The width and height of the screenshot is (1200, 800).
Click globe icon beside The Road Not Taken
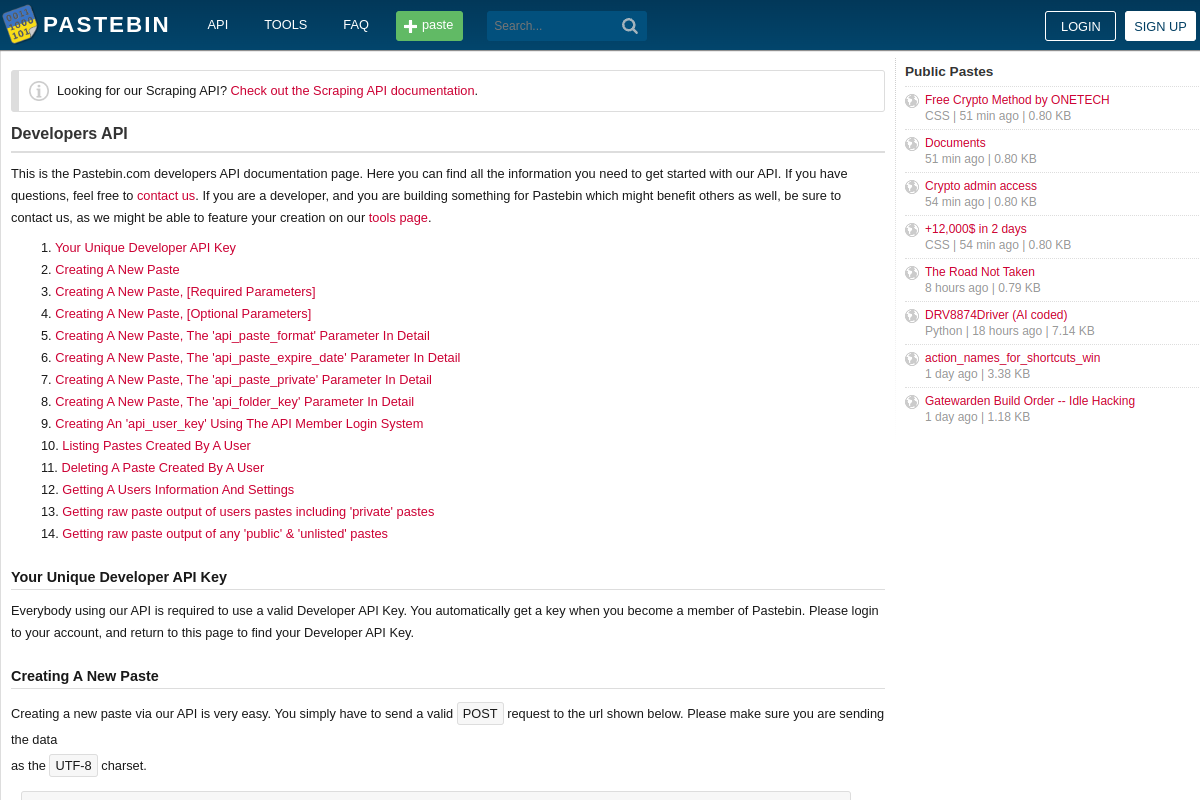912,273
